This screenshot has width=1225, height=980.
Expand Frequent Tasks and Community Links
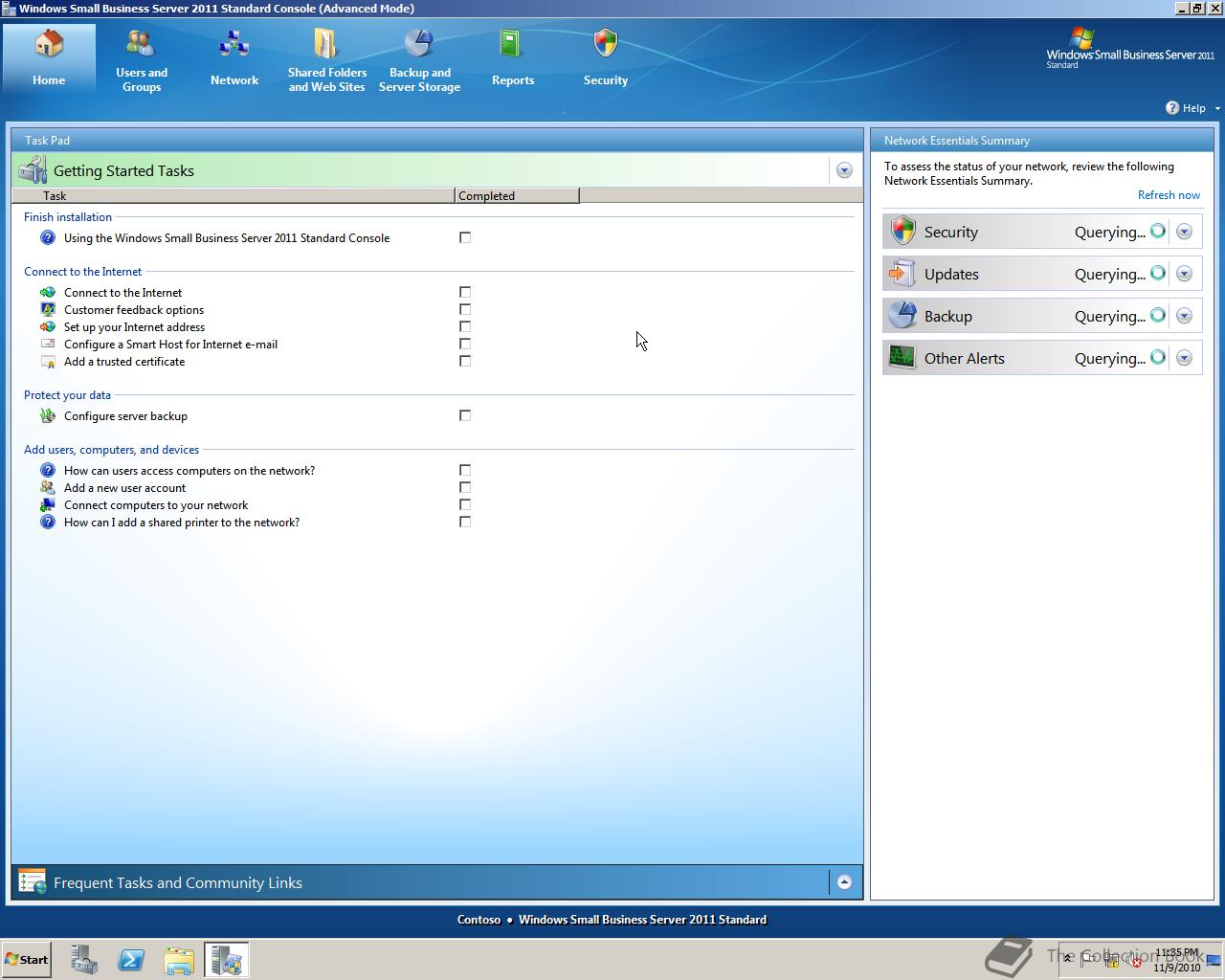tap(844, 882)
